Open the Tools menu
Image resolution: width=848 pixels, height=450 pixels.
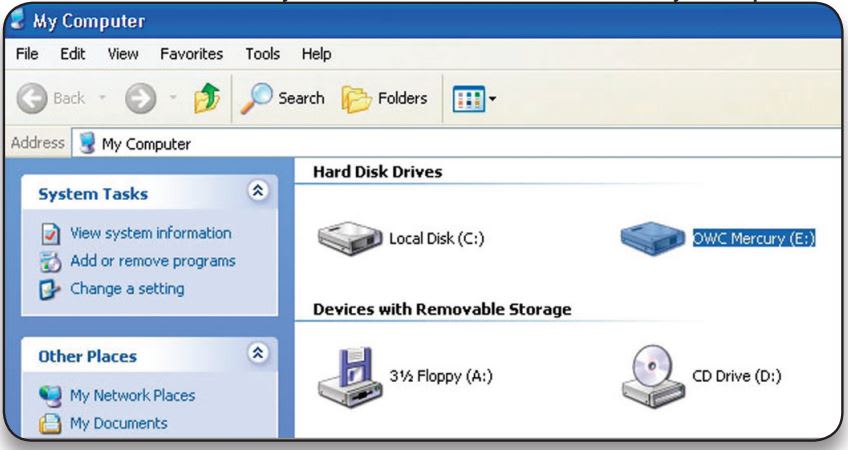coord(263,54)
